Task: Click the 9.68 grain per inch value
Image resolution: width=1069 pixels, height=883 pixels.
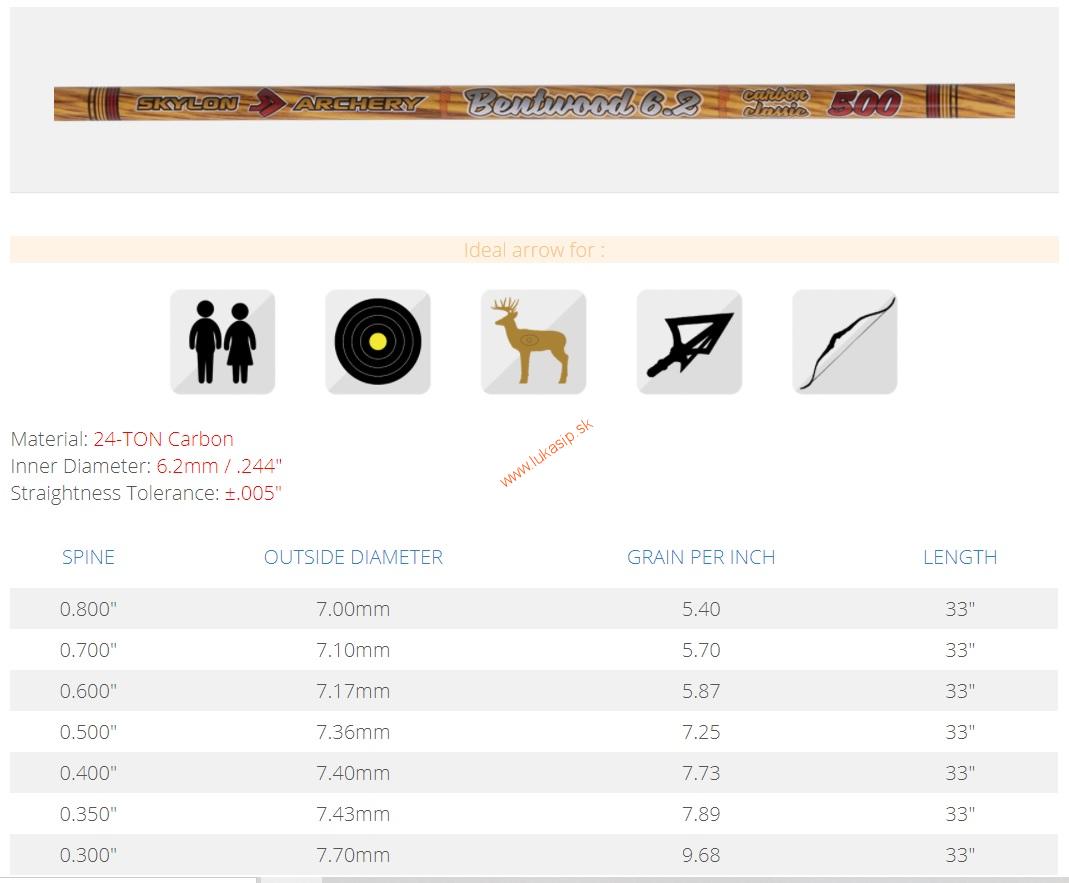Action: tap(701, 854)
